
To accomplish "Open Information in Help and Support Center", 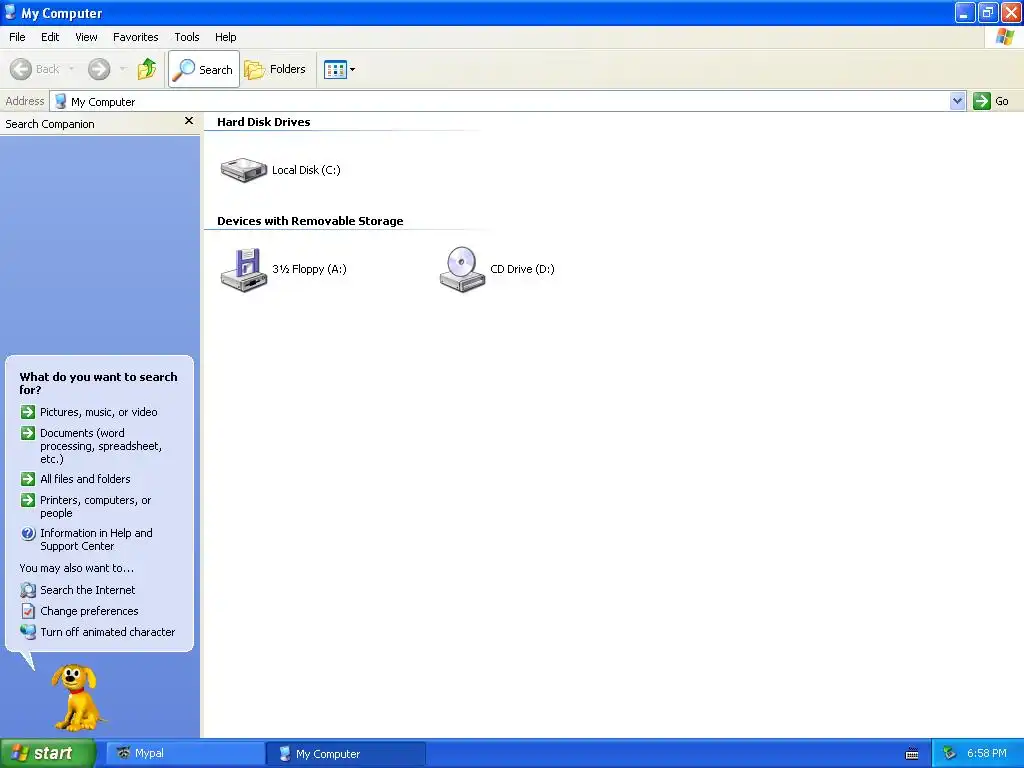I will 96,539.
